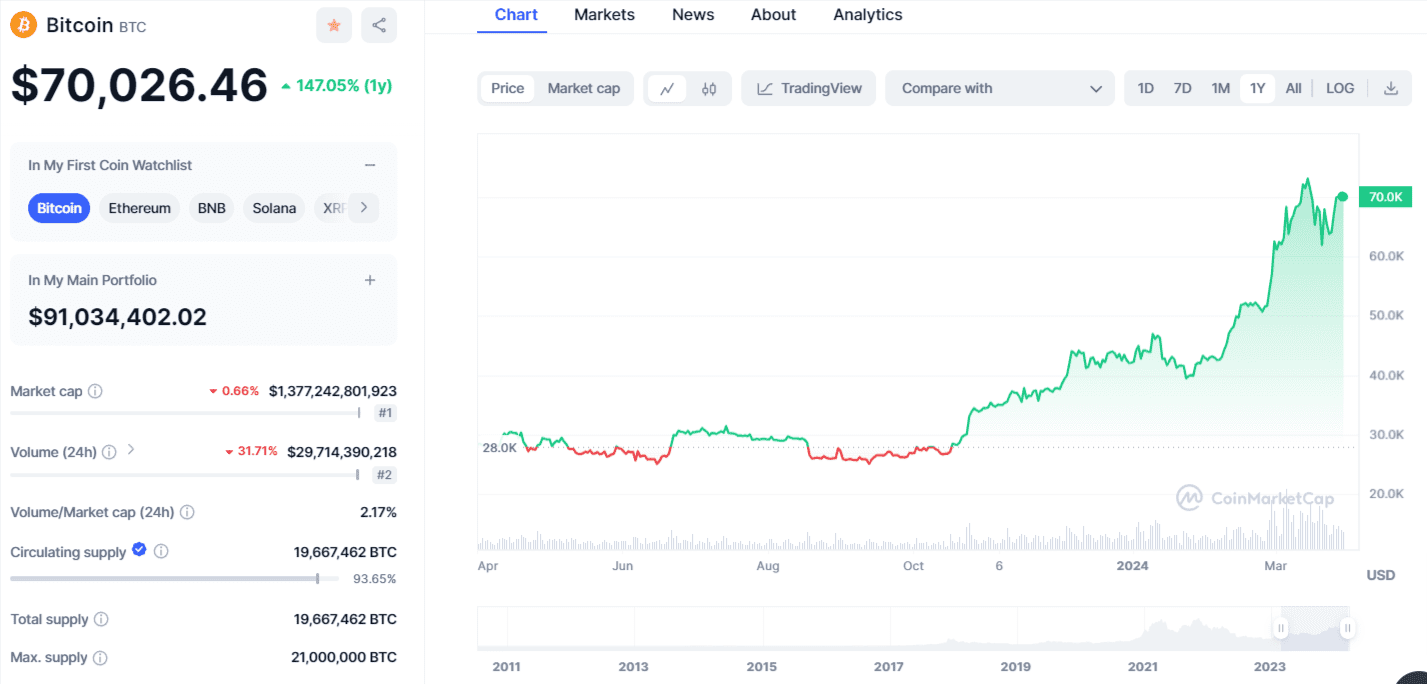This screenshot has height=684, width=1427.
Task: Switch chart to candlestick view
Action: 709,88
